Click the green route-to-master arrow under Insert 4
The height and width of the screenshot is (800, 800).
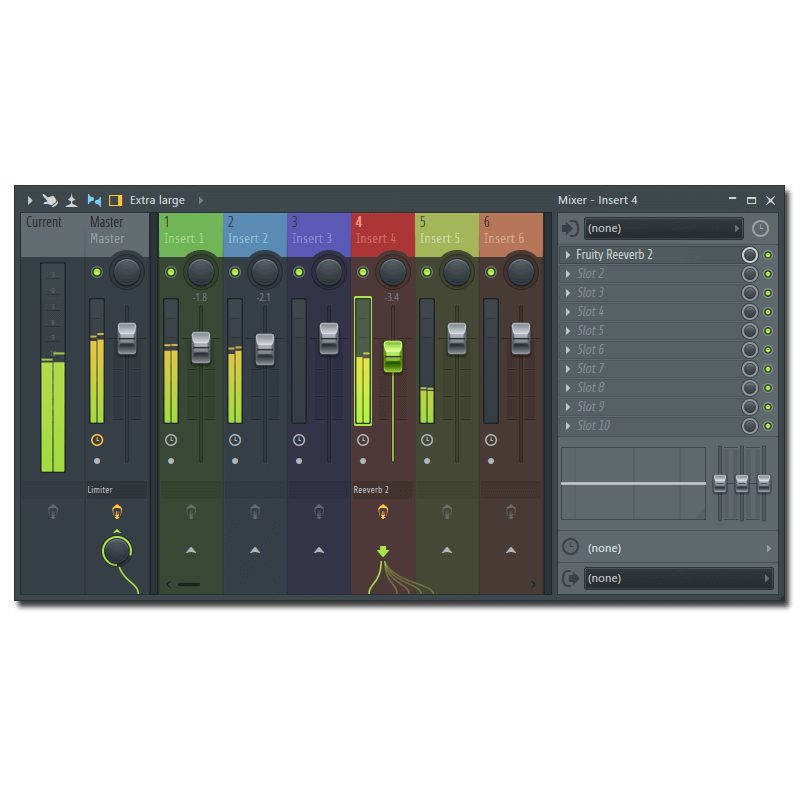385,549
